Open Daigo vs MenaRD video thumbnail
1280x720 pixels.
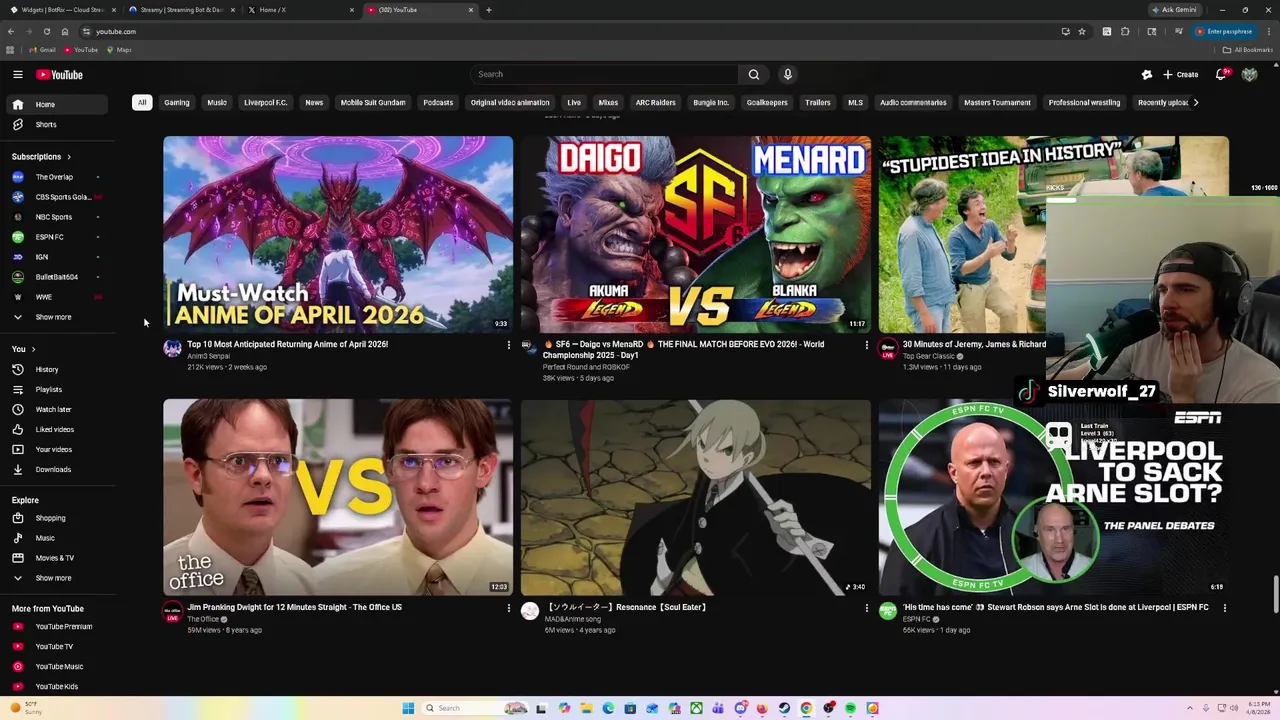pos(696,234)
